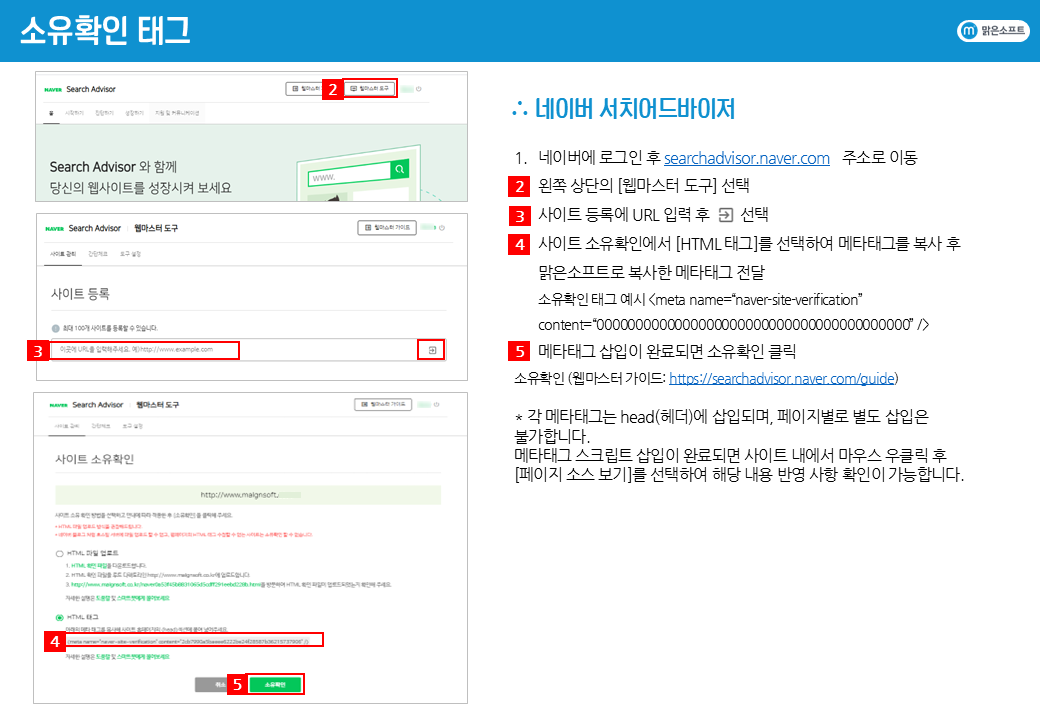Select the HTML 태그 radio button
The height and width of the screenshot is (720, 1040).
[x=60, y=618]
